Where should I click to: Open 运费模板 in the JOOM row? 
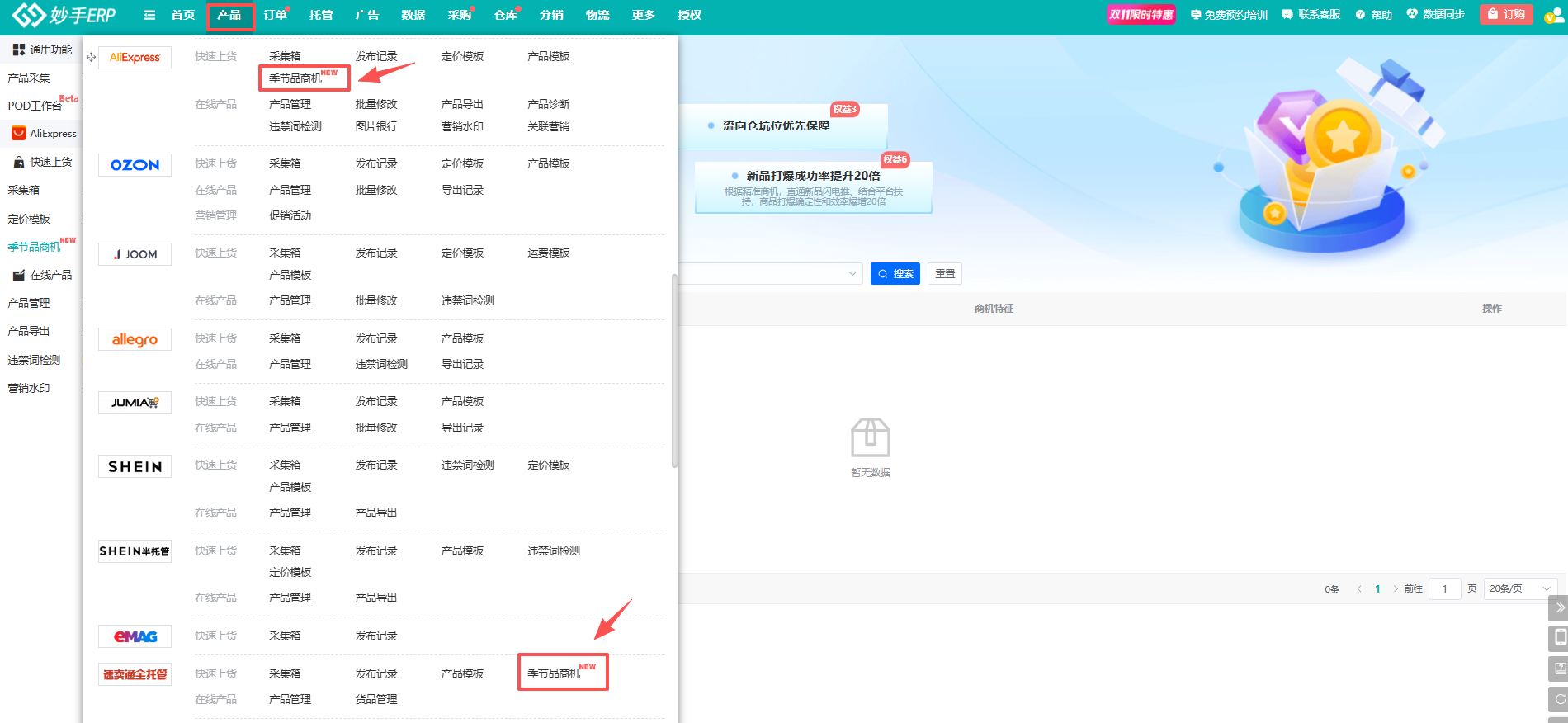549,253
